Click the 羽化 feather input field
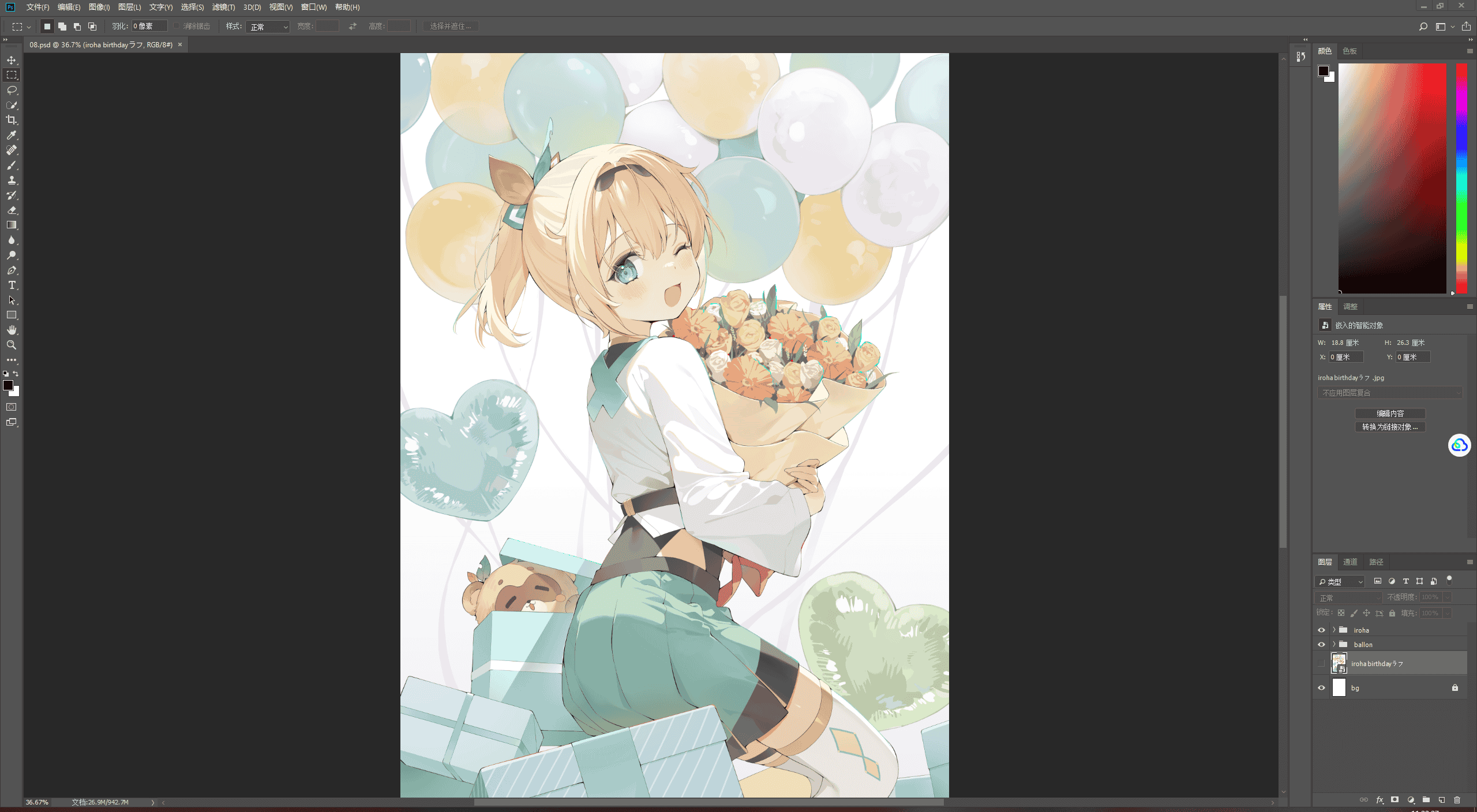 [149, 27]
